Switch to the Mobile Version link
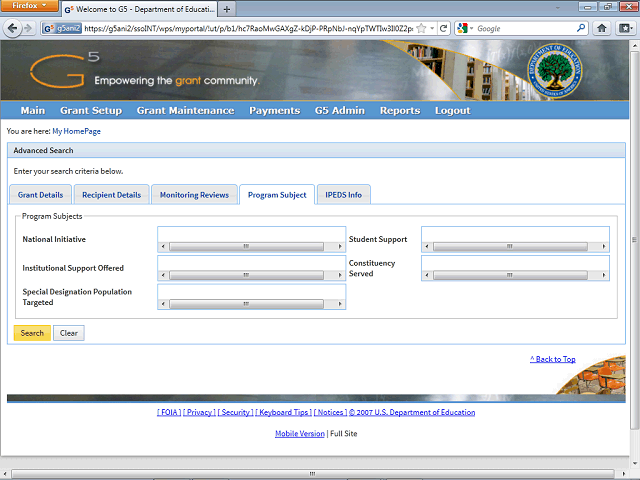The height and width of the screenshot is (480, 640). pyautogui.click(x=300, y=433)
